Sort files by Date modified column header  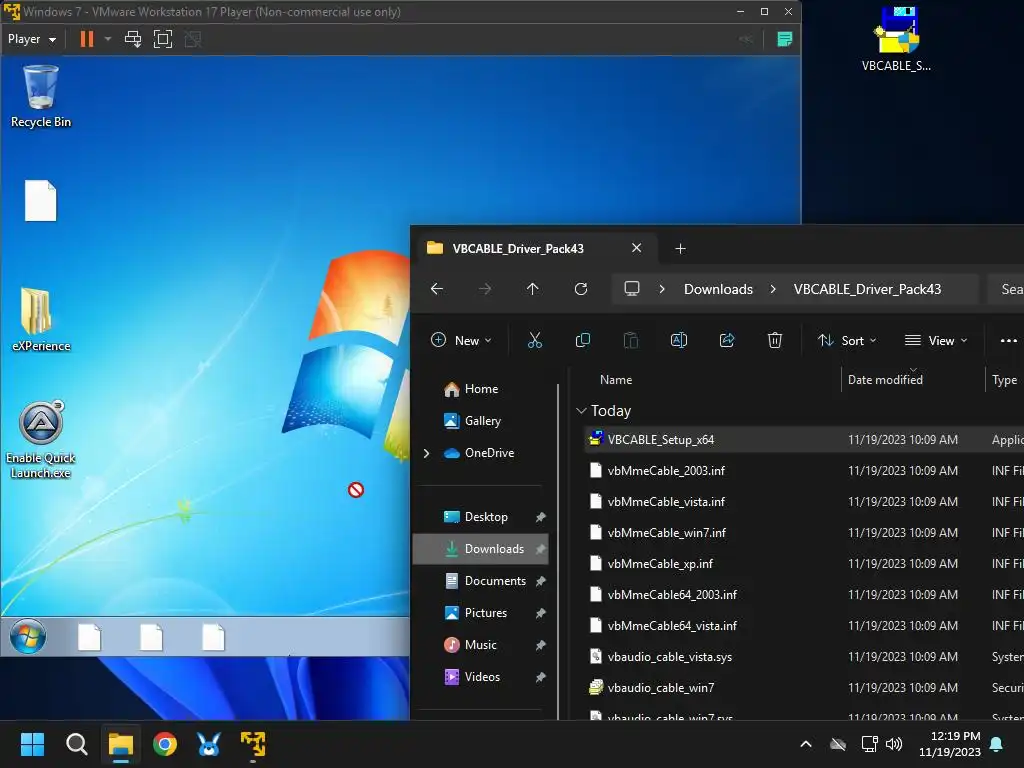(885, 380)
